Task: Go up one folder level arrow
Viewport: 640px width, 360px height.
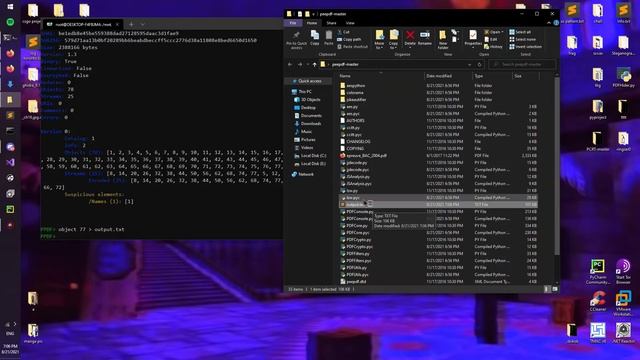Action: (314, 64)
